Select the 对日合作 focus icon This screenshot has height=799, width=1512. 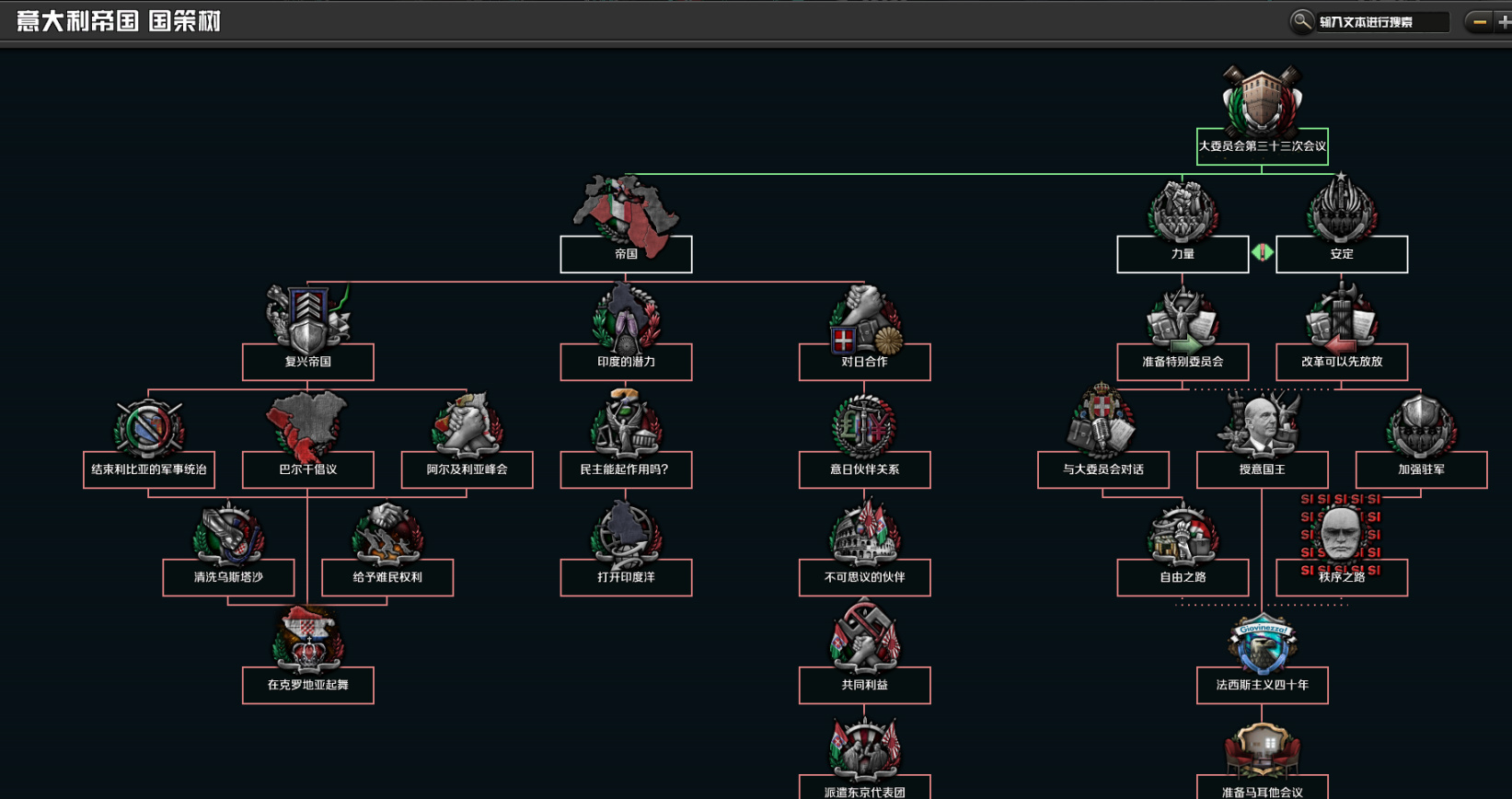point(865,318)
